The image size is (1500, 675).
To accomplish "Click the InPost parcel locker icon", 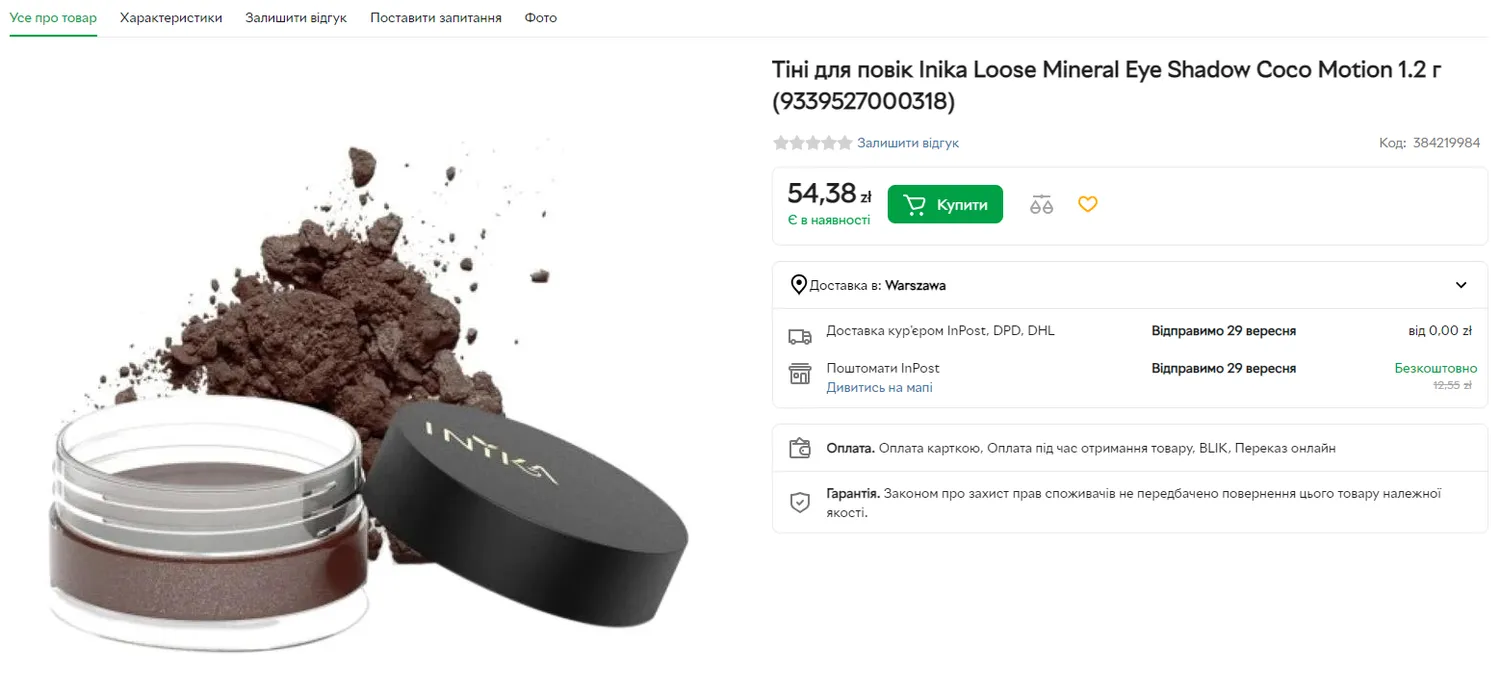I will click(x=799, y=374).
